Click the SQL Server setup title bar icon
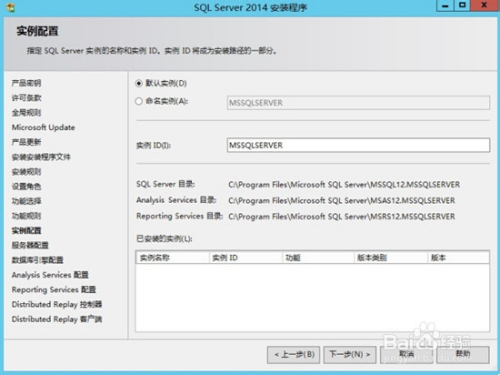The height and width of the screenshot is (375, 500). coord(10,7)
